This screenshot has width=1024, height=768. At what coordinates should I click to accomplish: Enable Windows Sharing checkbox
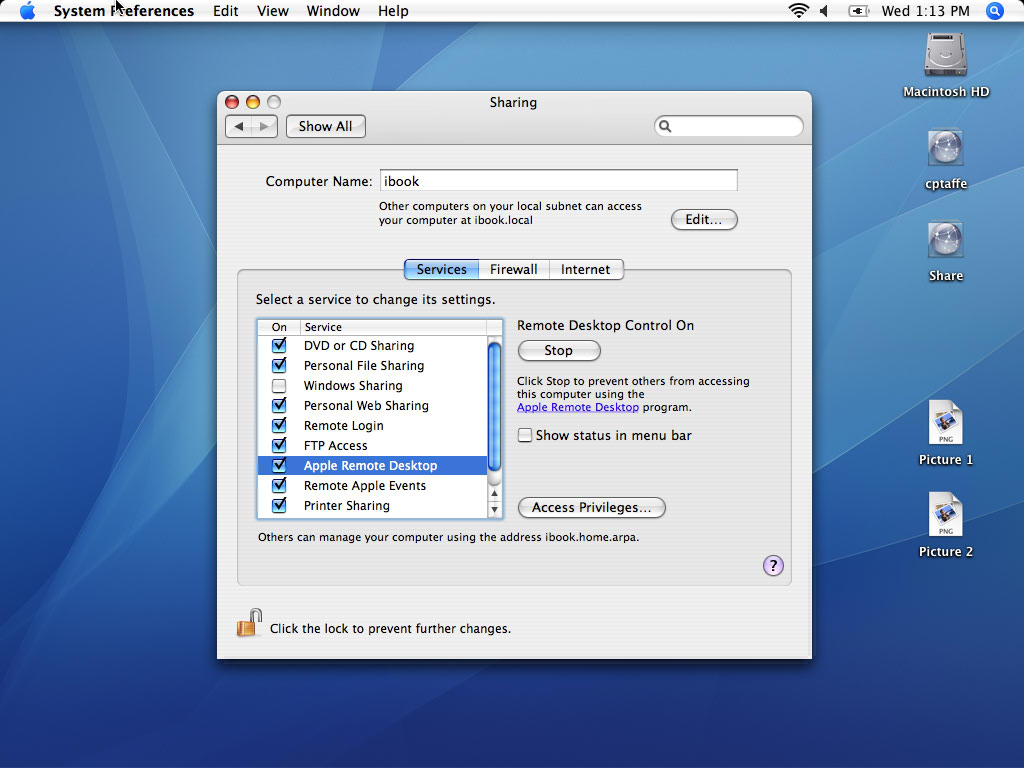click(x=279, y=385)
